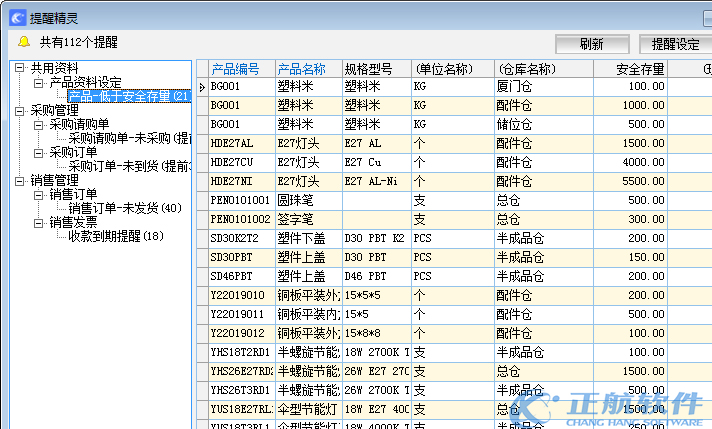The height and width of the screenshot is (429, 712).
Task: Sort by 安全存量 column header
Action: coord(630,69)
